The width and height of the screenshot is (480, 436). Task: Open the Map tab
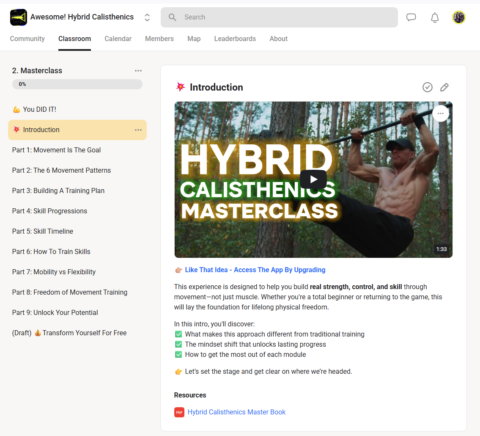coord(194,39)
